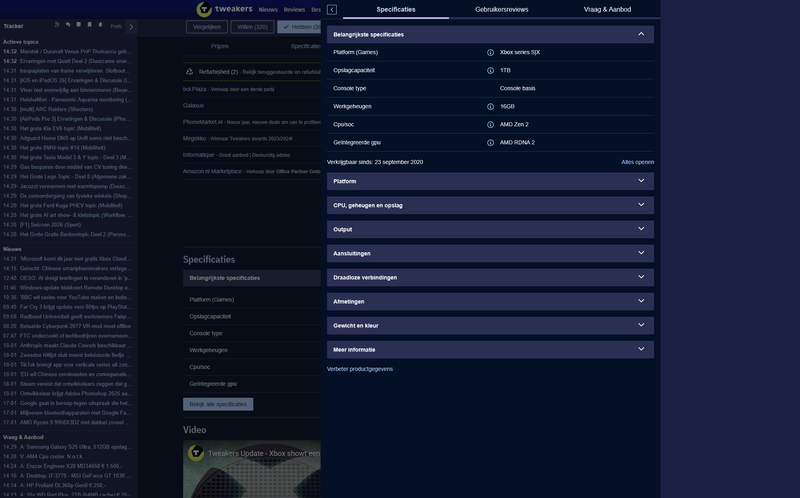
Task: Click the info icon next to Geïntegreerde gpu
Action: (x=490, y=143)
